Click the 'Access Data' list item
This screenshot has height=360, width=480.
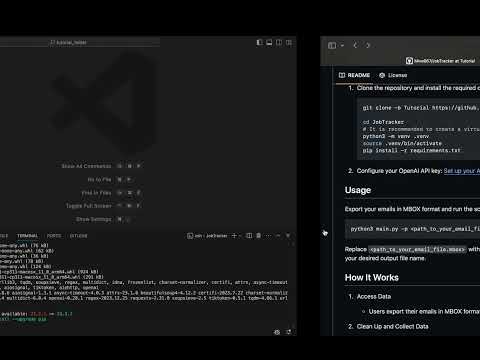374,296
